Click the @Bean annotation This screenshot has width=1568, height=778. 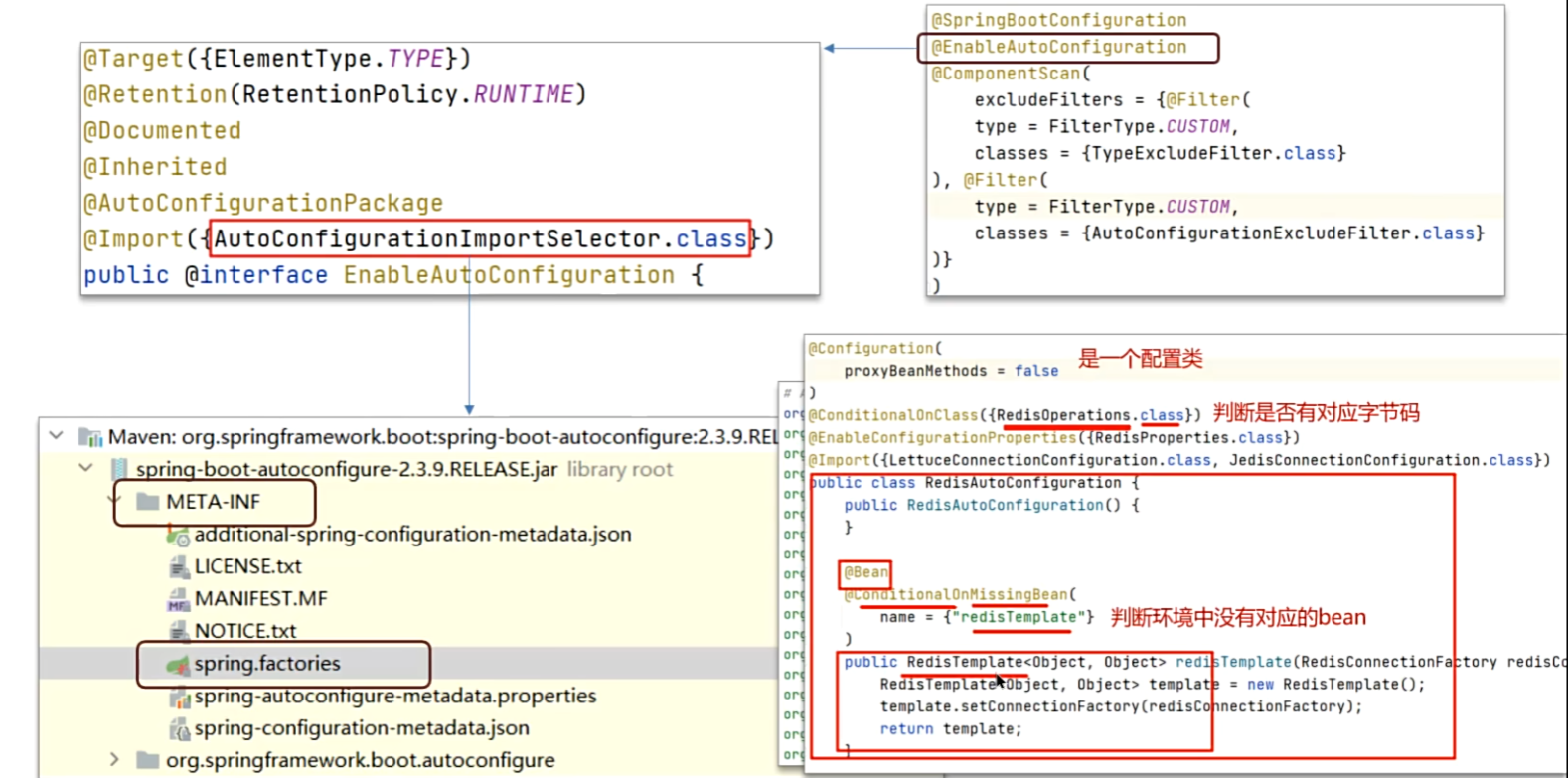click(865, 572)
